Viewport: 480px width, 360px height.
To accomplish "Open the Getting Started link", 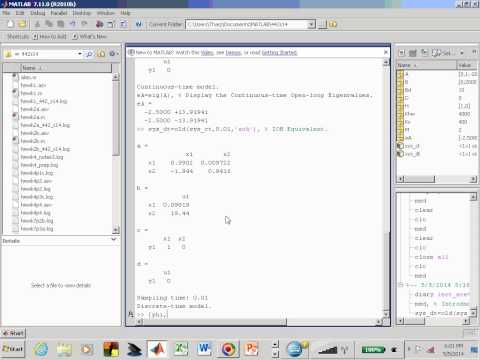I will pos(279,53).
